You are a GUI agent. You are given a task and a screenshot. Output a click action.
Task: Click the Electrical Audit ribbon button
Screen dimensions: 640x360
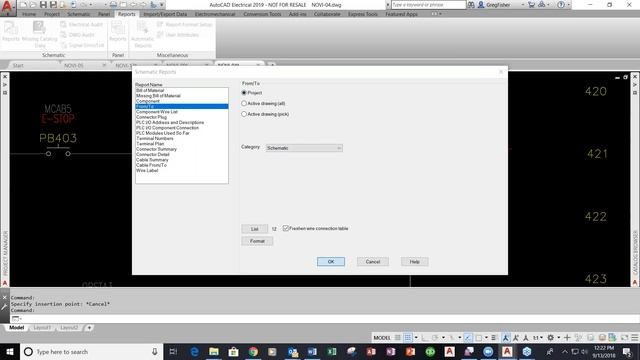(82, 24)
